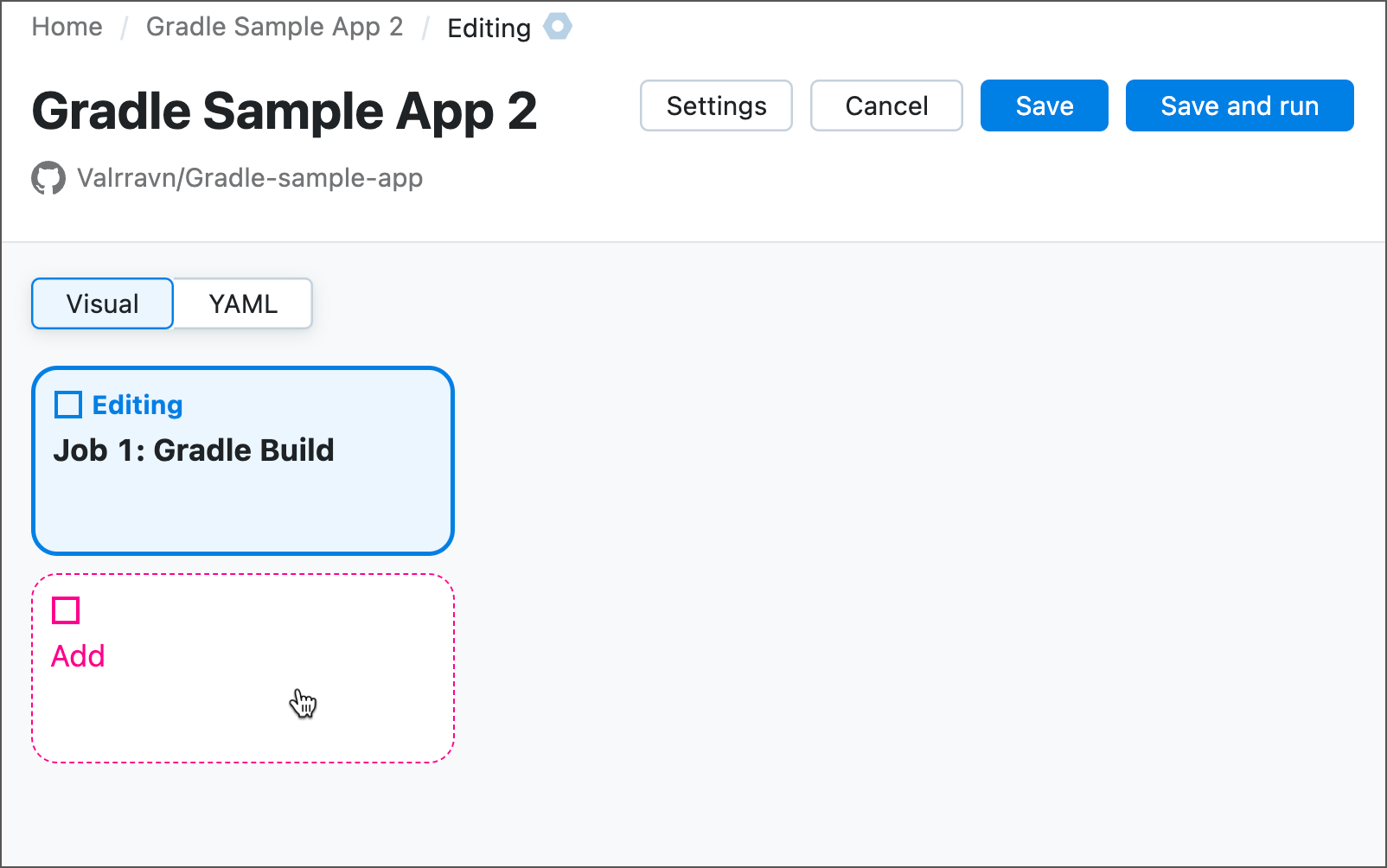The image size is (1387, 868).
Task: Open the Valrravn/Gradle-sample-app repository link
Action: pyautogui.click(x=250, y=178)
